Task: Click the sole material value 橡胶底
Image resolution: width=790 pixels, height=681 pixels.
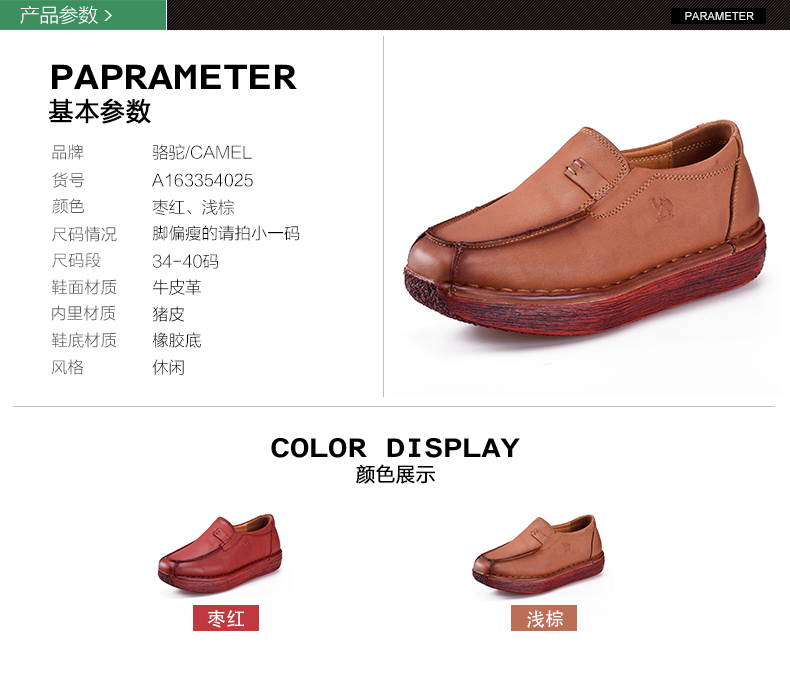Action: pos(177,340)
